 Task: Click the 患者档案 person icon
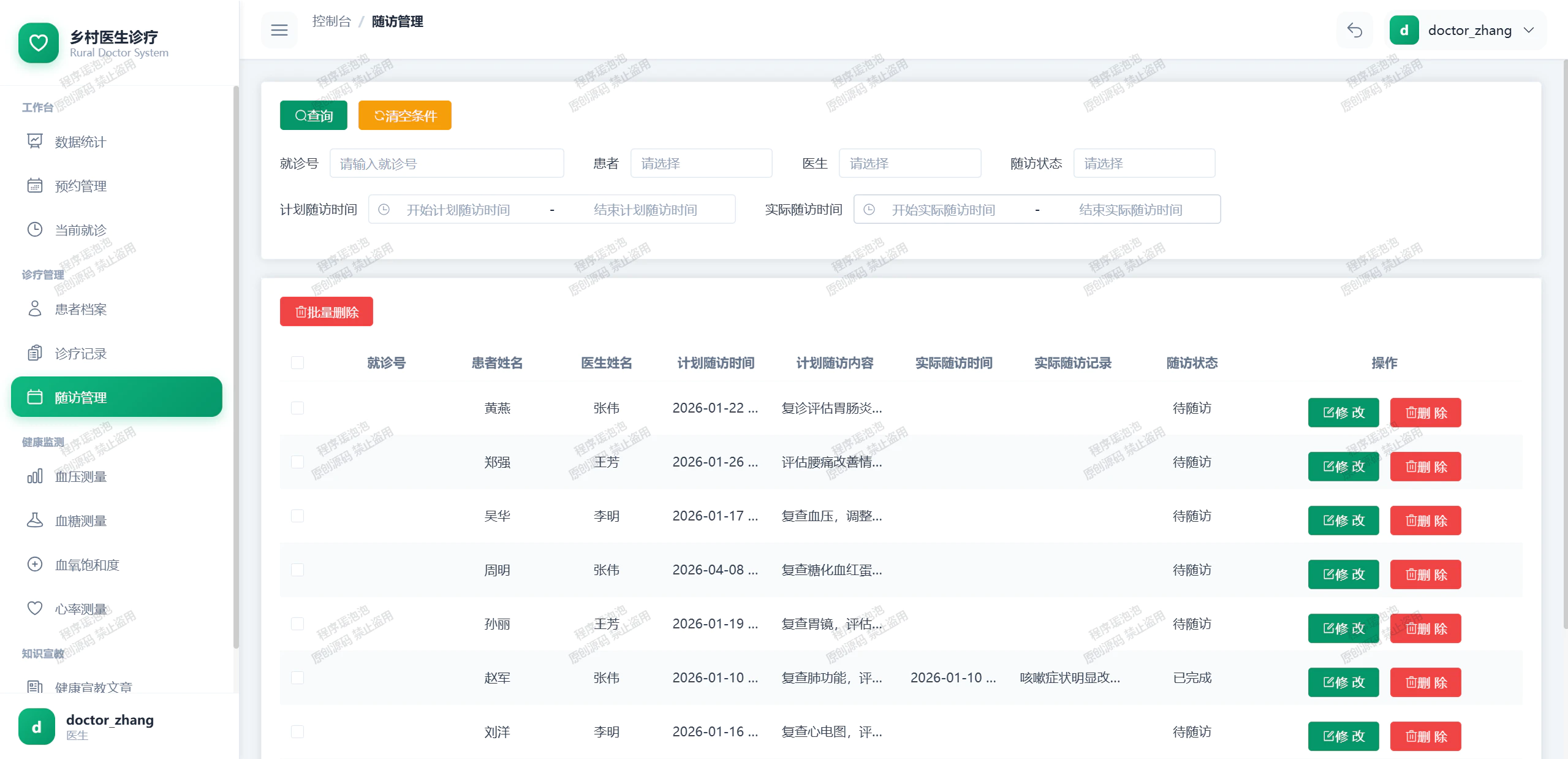pos(35,309)
